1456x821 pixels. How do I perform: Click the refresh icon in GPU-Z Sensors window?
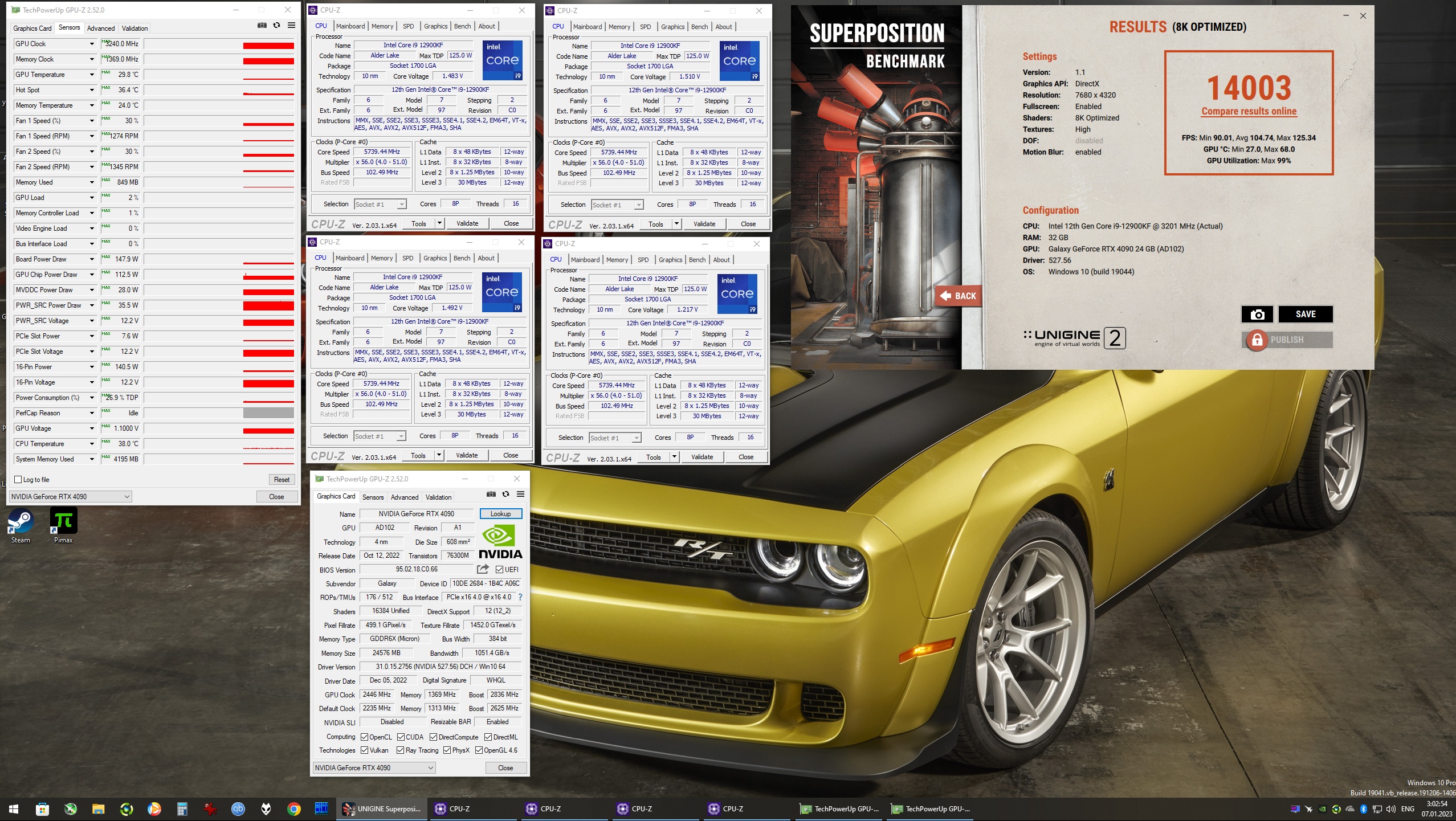(x=277, y=26)
